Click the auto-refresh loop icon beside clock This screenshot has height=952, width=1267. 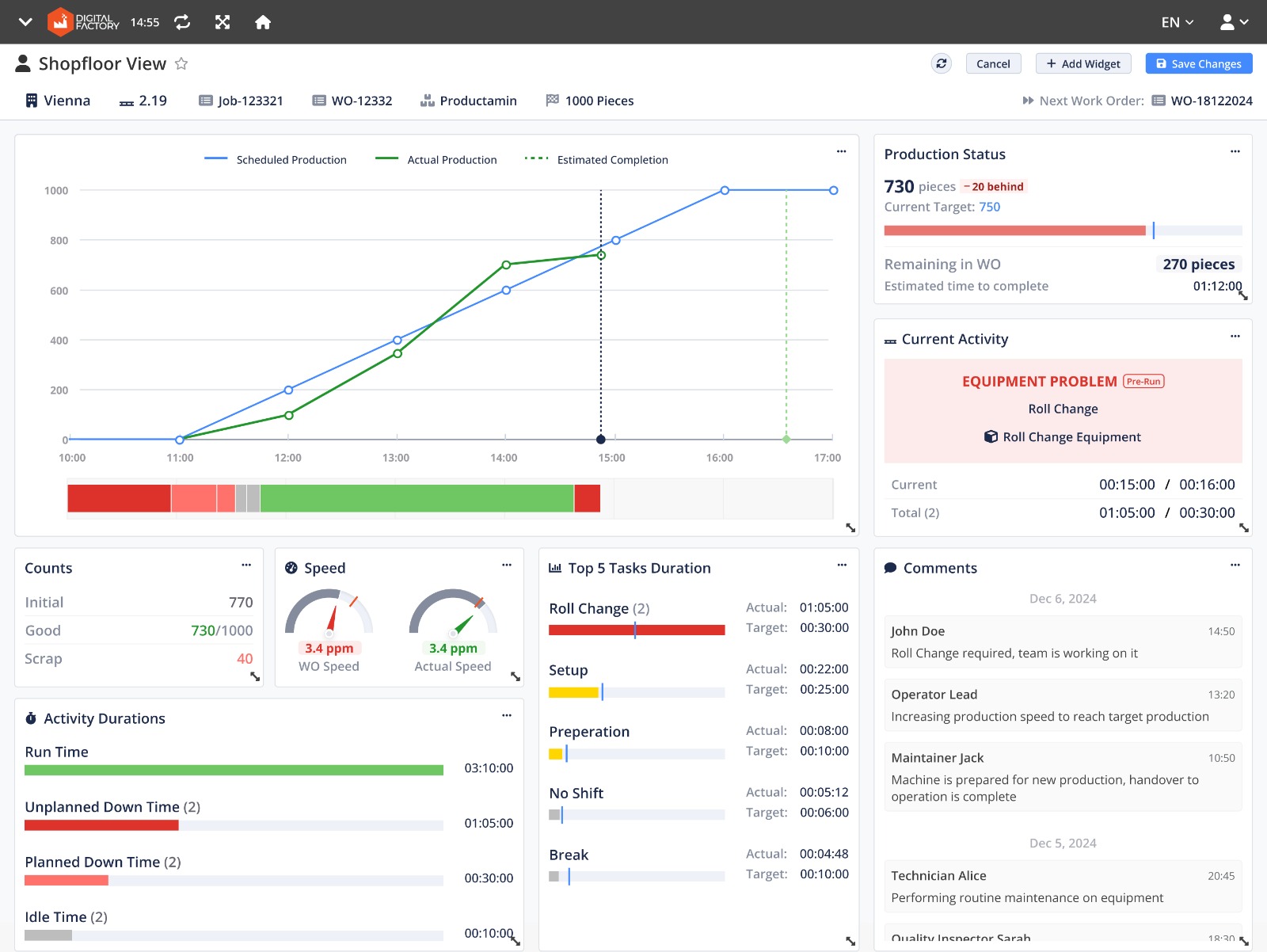point(182,22)
